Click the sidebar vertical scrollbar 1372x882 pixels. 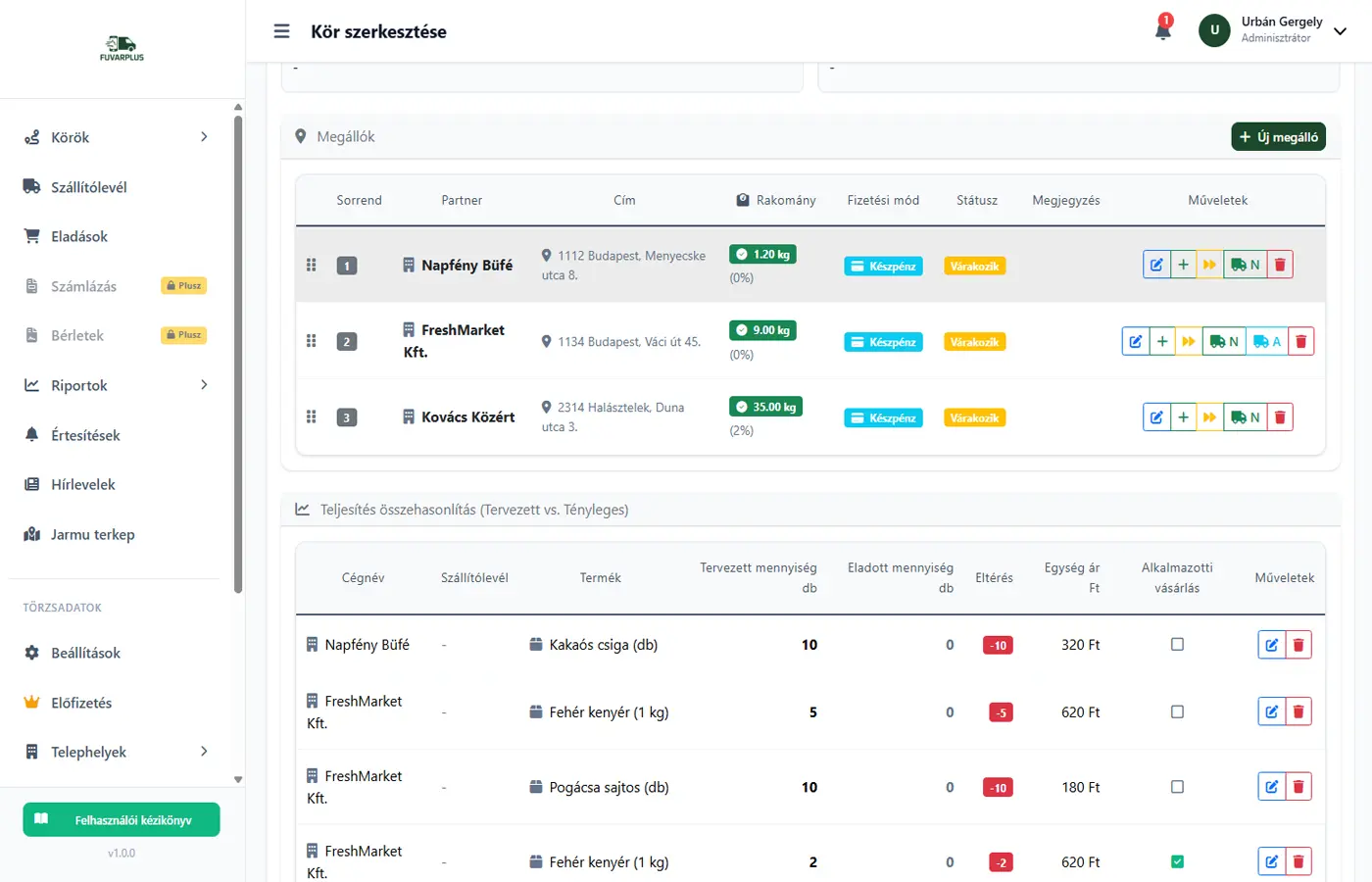(238, 353)
